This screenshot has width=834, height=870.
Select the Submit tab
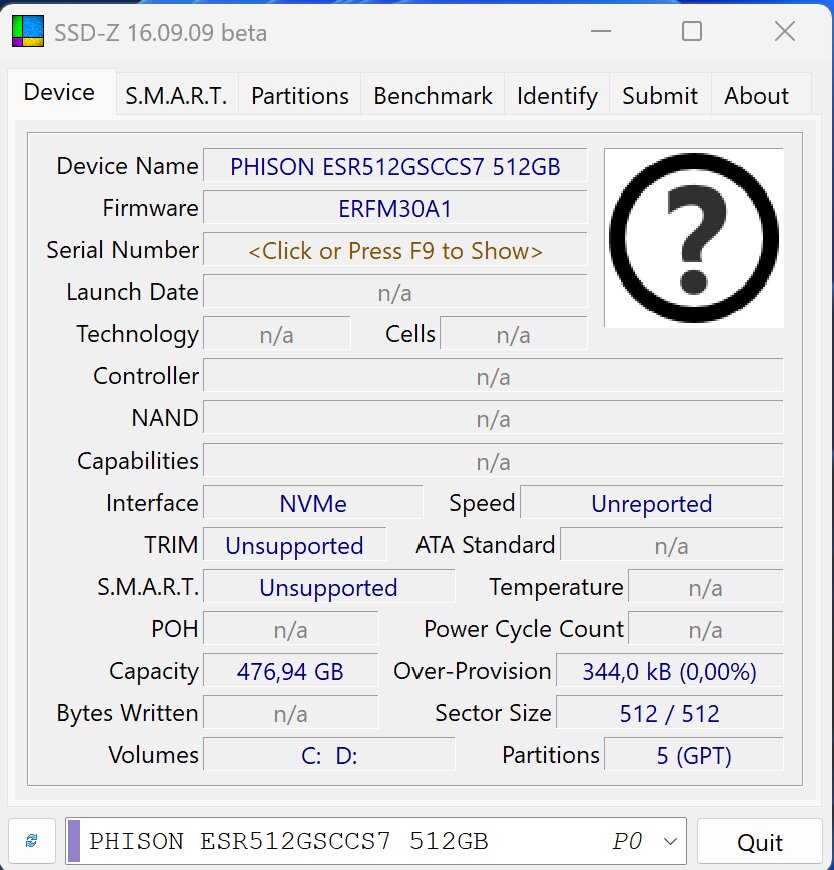[659, 96]
